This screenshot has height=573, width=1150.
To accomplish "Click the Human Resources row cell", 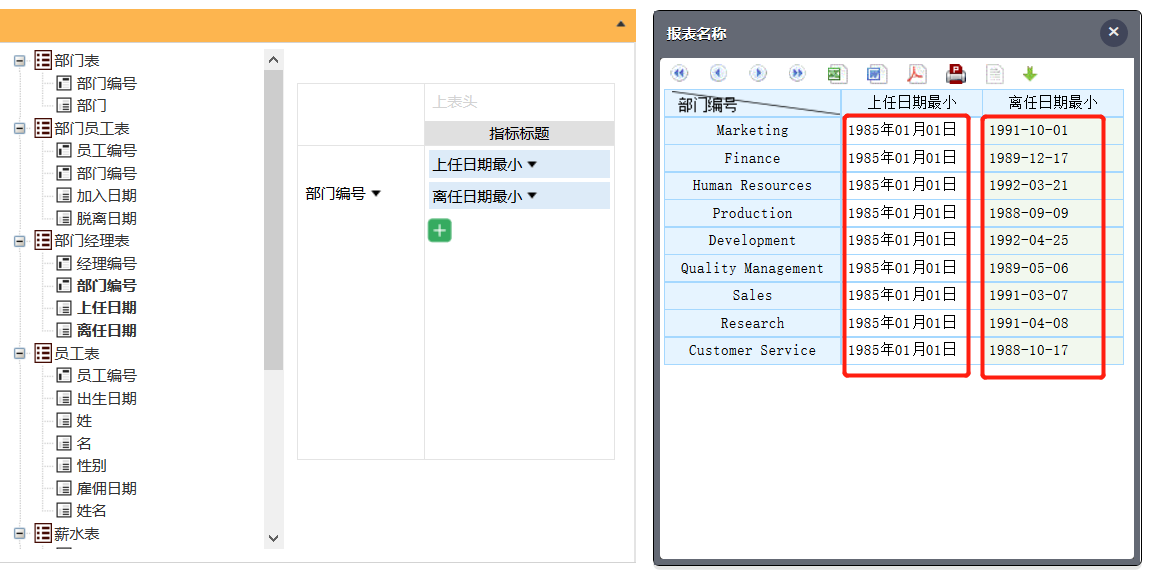I will (752, 186).
